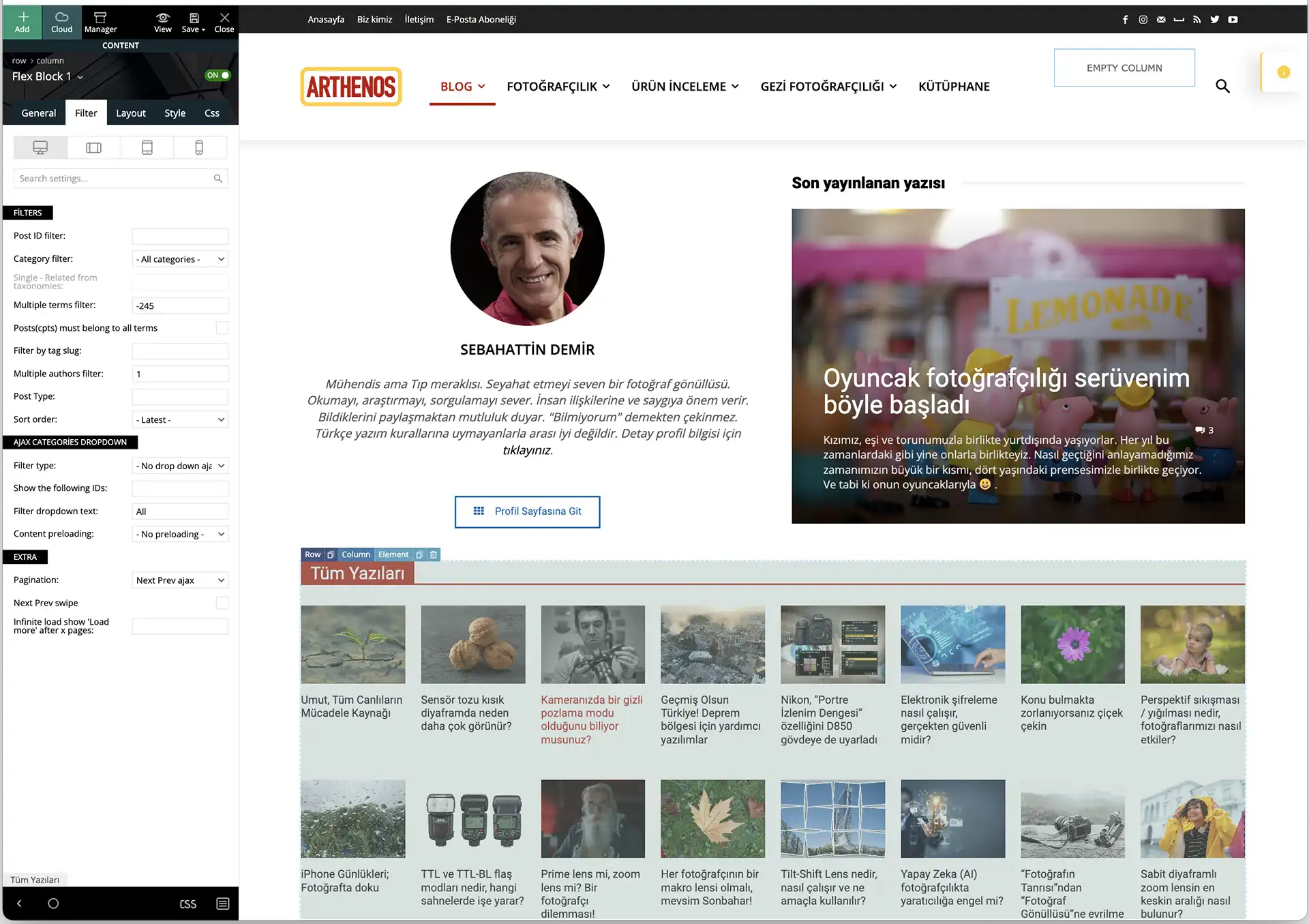Close the composer panel
This screenshot has width=1309, height=924.
[x=224, y=21]
